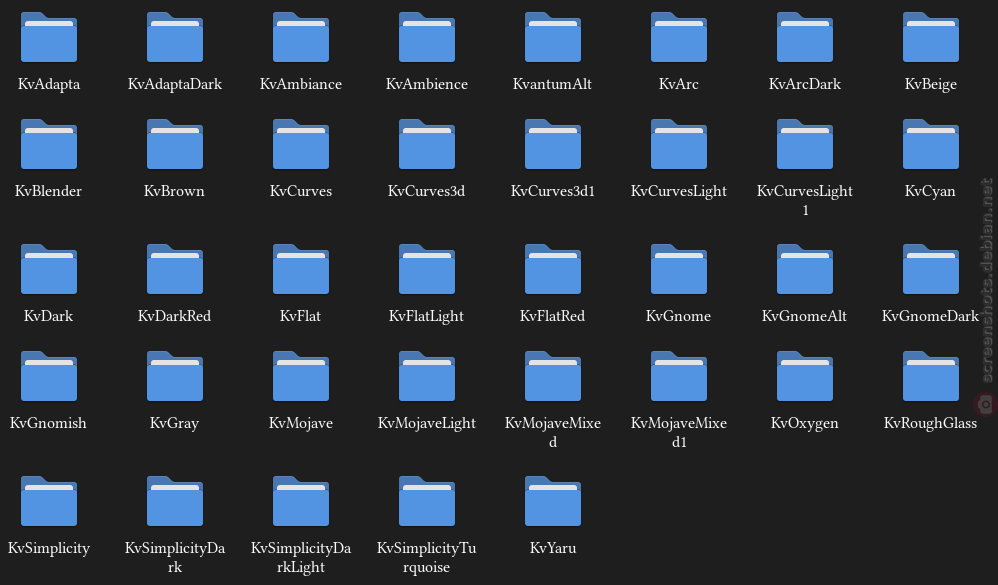The image size is (998, 585).
Task: Select the KvBeige folder icon
Action: (x=931, y=38)
